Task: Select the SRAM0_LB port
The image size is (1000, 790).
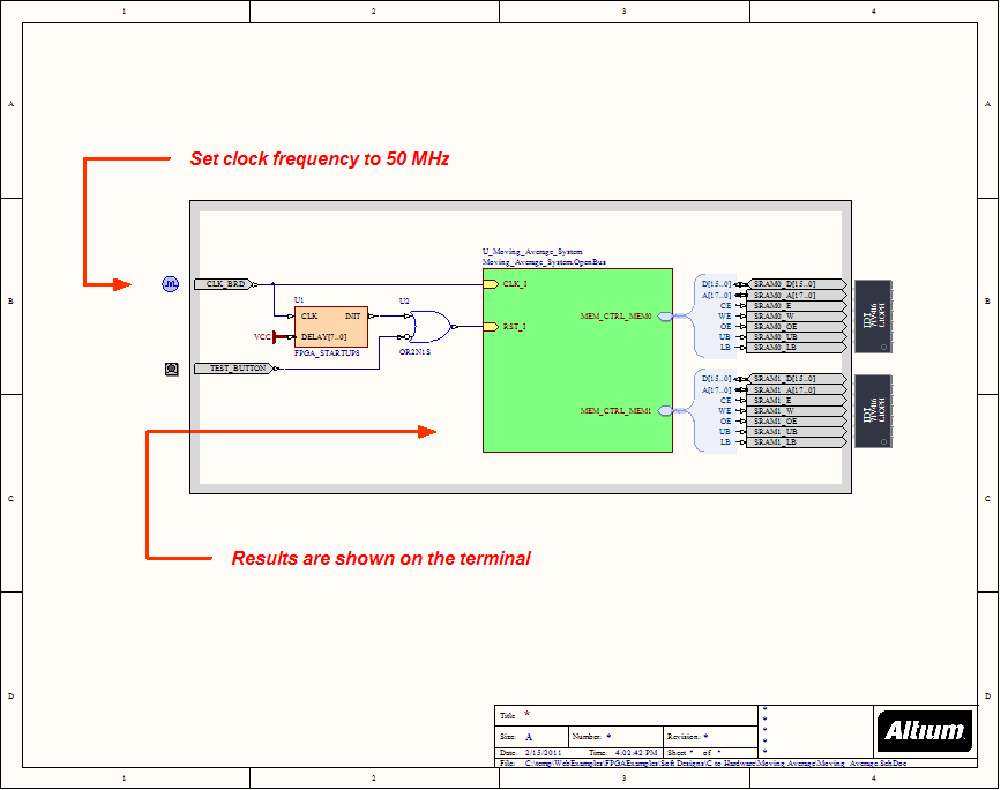Action: pyautogui.click(x=797, y=347)
